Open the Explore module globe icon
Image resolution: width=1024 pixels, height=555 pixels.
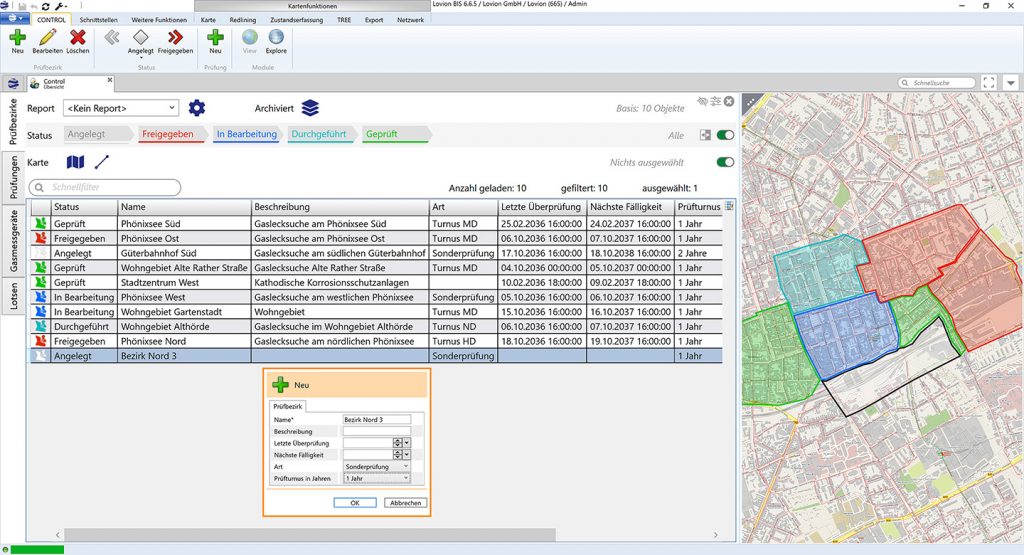point(276,38)
